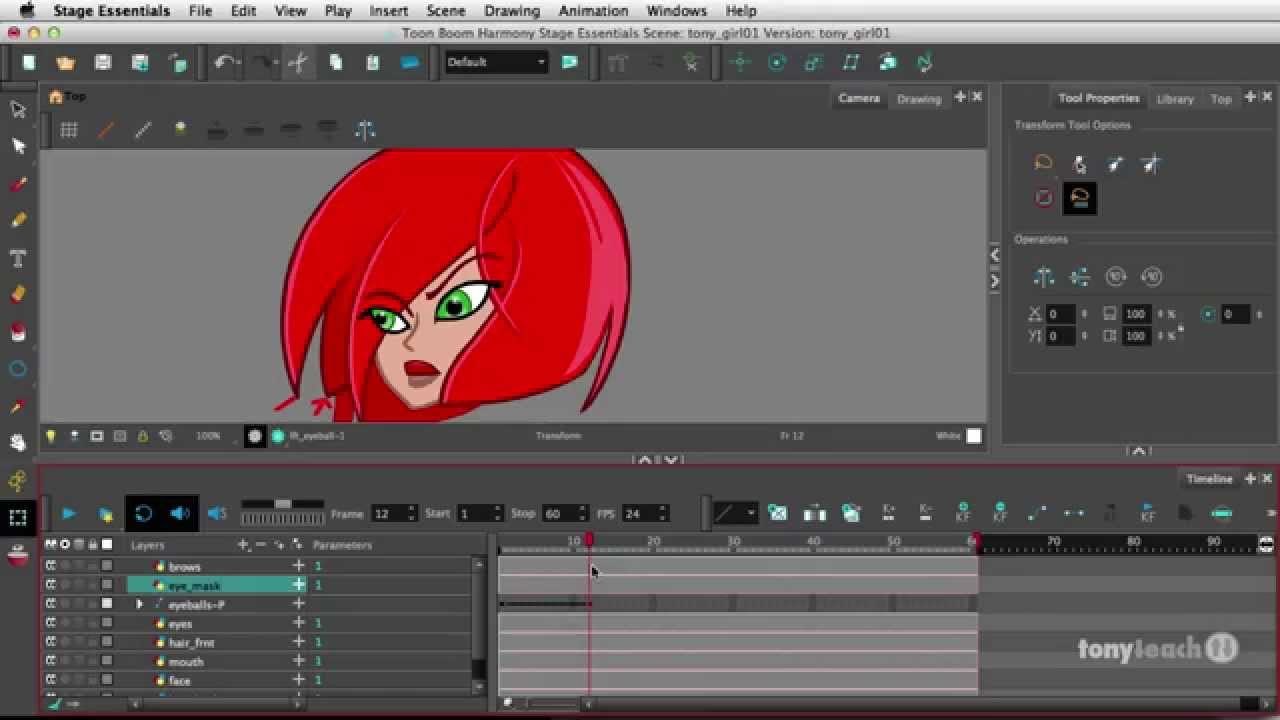Toggle sound scrubbing speaker icon

(217, 514)
